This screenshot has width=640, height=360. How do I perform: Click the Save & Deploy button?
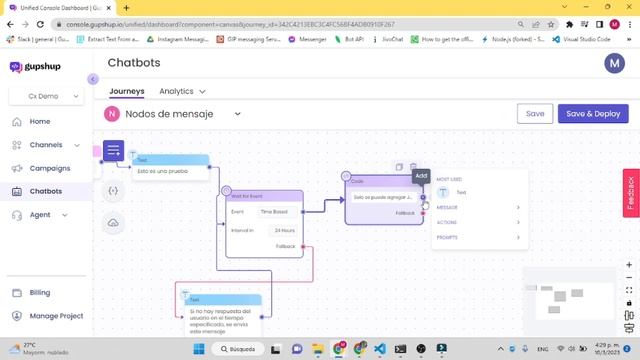pos(593,113)
